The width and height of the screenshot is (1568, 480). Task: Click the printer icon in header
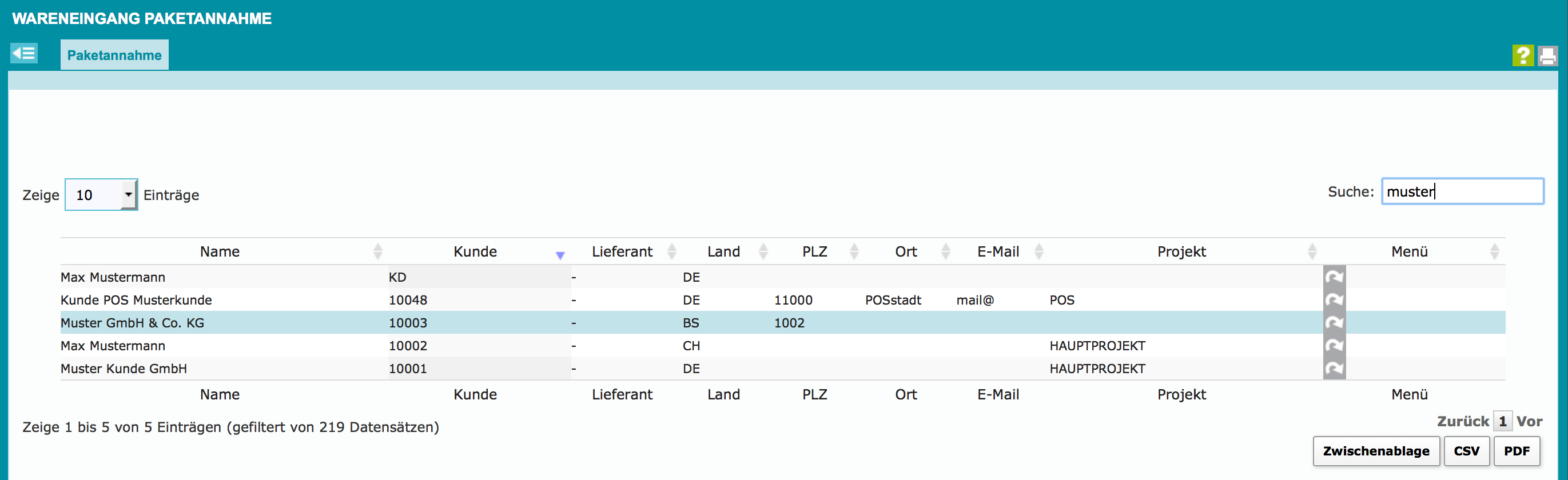pos(1547,55)
